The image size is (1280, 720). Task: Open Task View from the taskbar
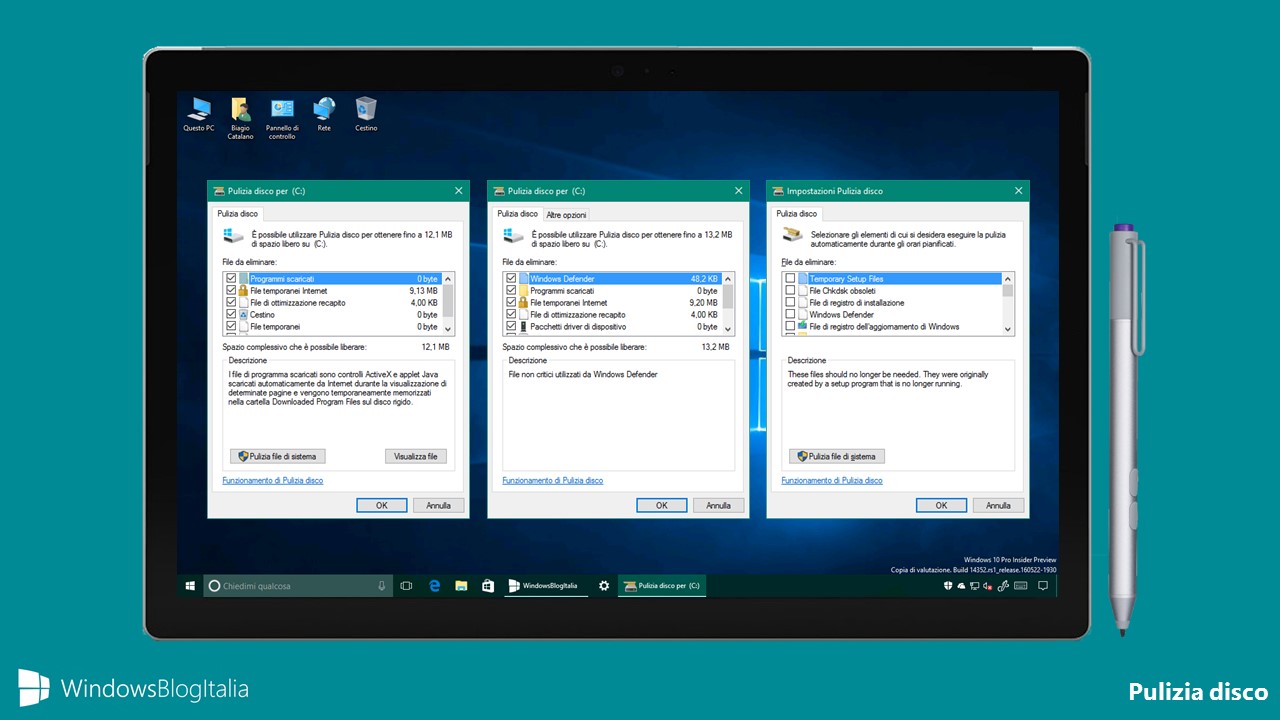coord(406,586)
